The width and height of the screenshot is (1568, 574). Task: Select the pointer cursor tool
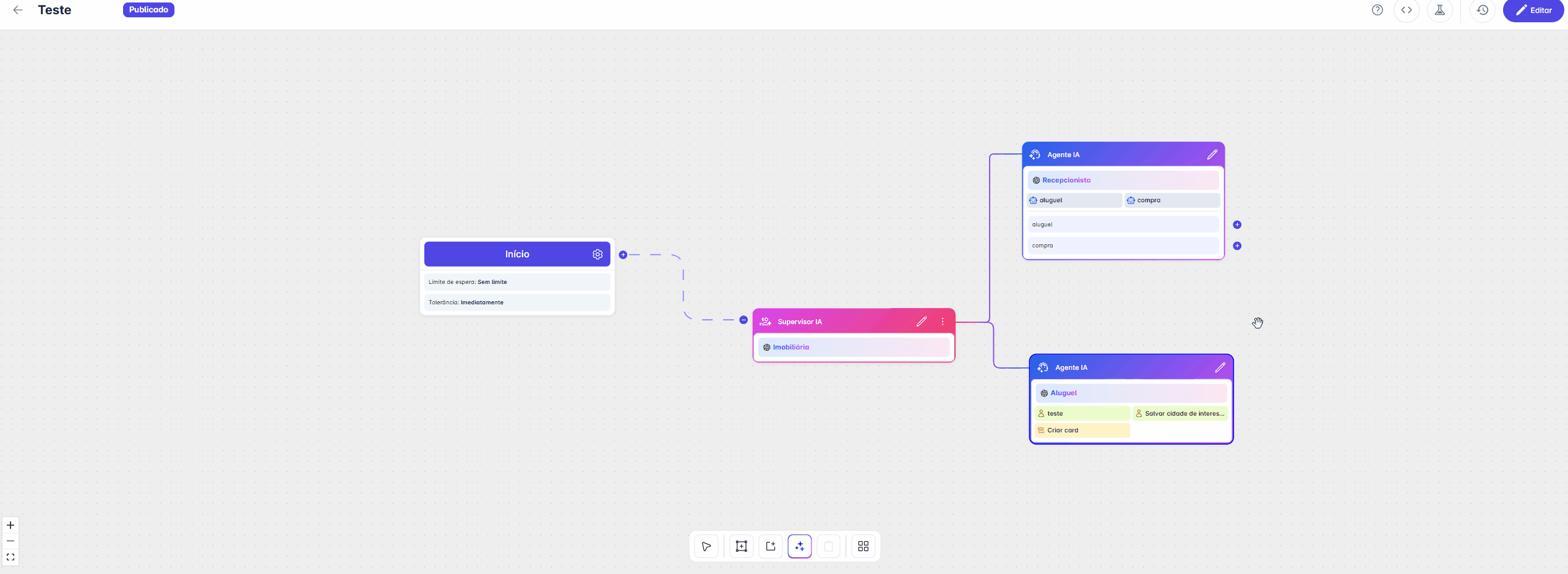point(706,546)
